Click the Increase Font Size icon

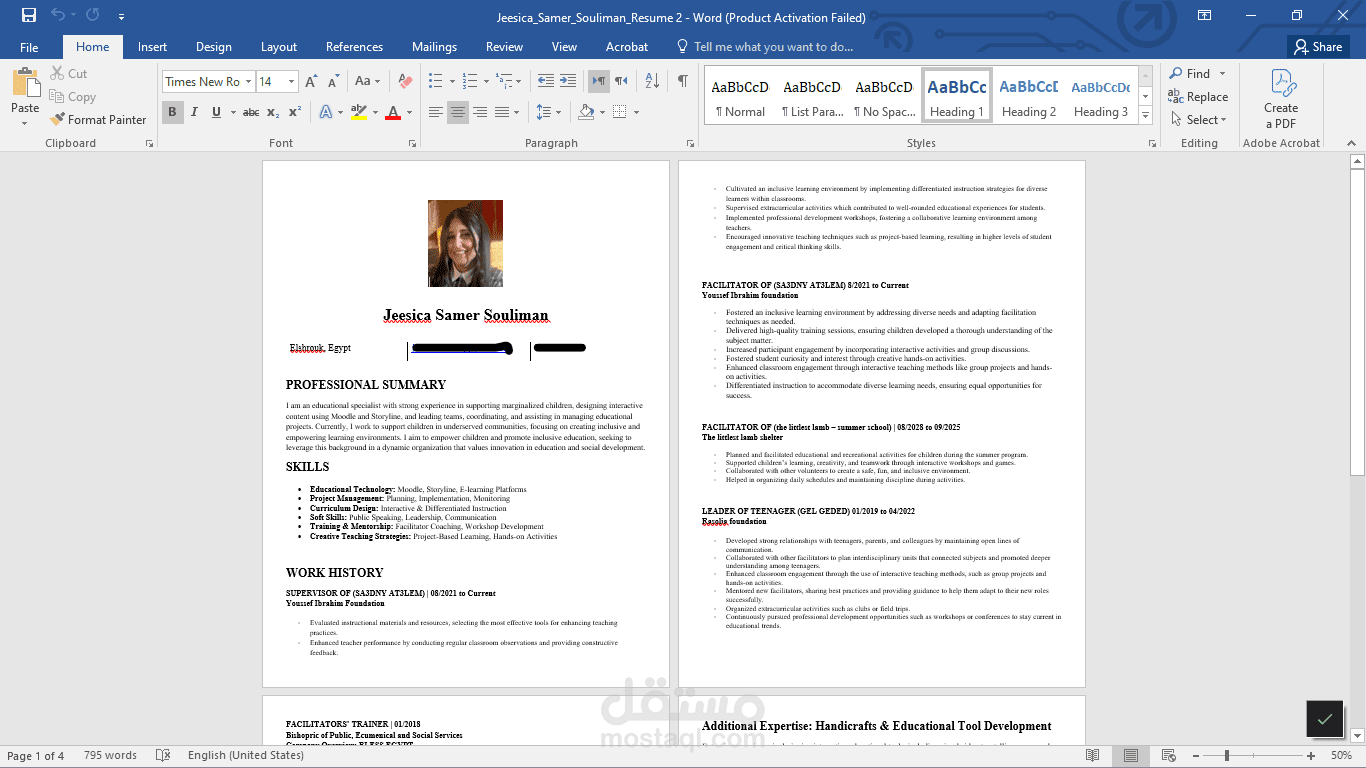pyautogui.click(x=311, y=82)
